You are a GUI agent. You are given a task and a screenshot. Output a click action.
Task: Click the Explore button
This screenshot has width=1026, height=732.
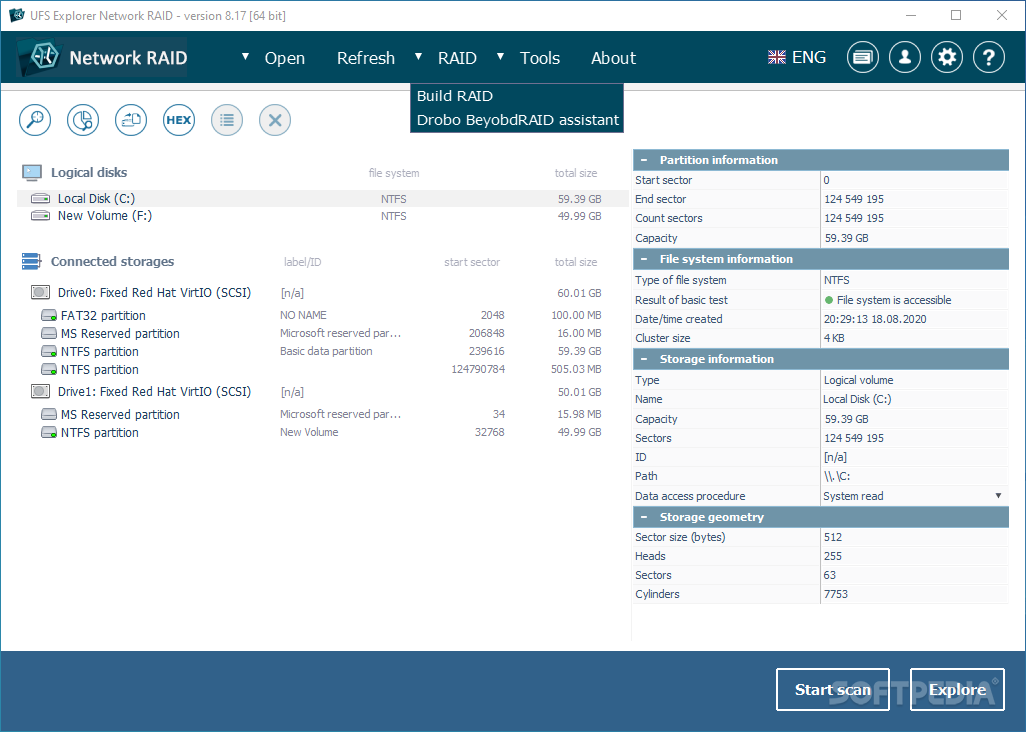[957, 689]
